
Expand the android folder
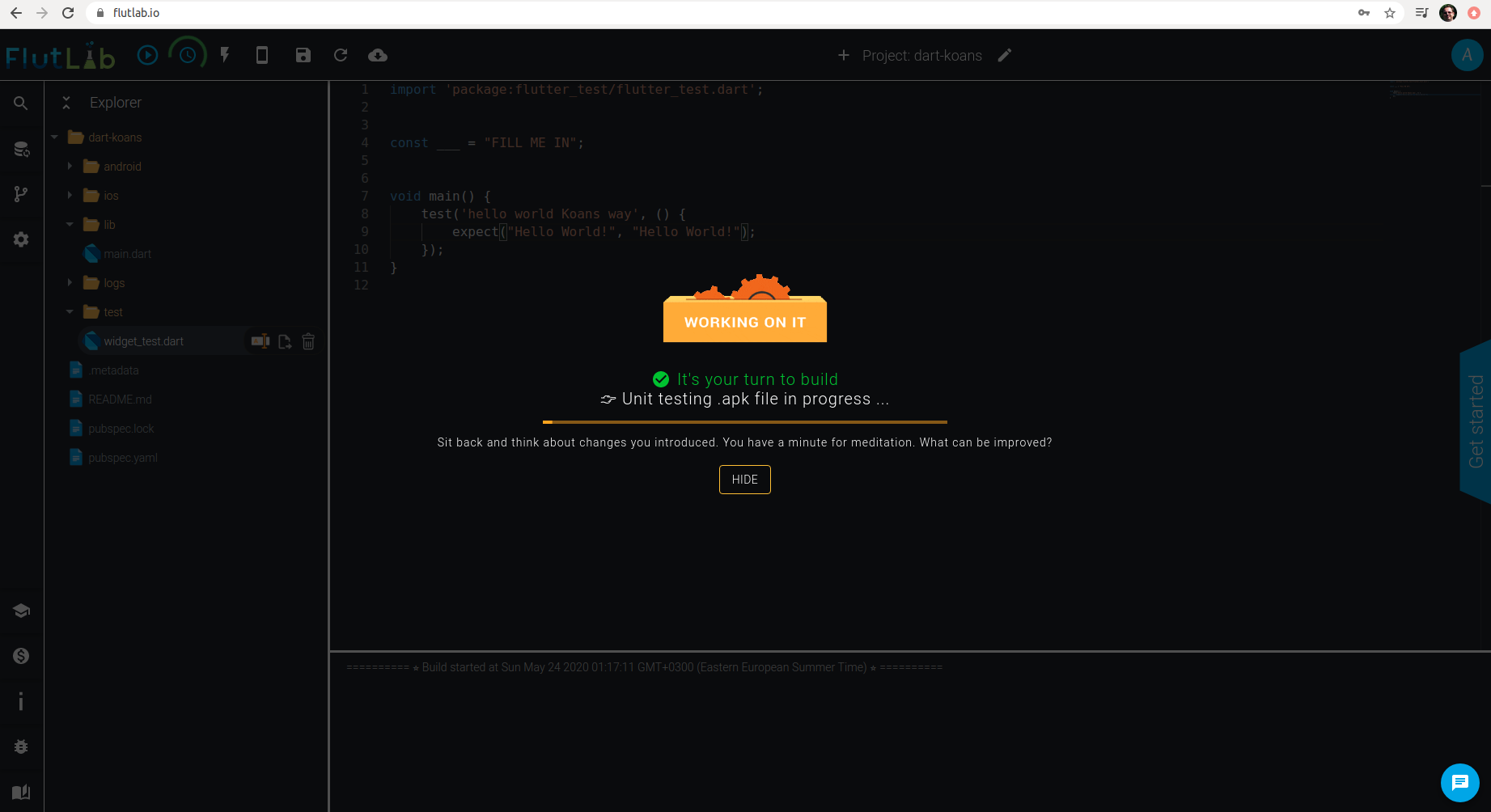(70, 166)
